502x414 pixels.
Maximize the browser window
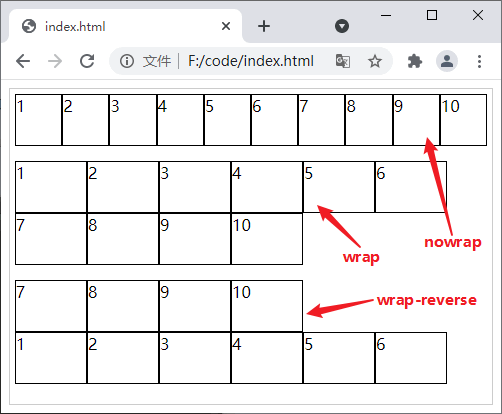(x=432, y=15)
